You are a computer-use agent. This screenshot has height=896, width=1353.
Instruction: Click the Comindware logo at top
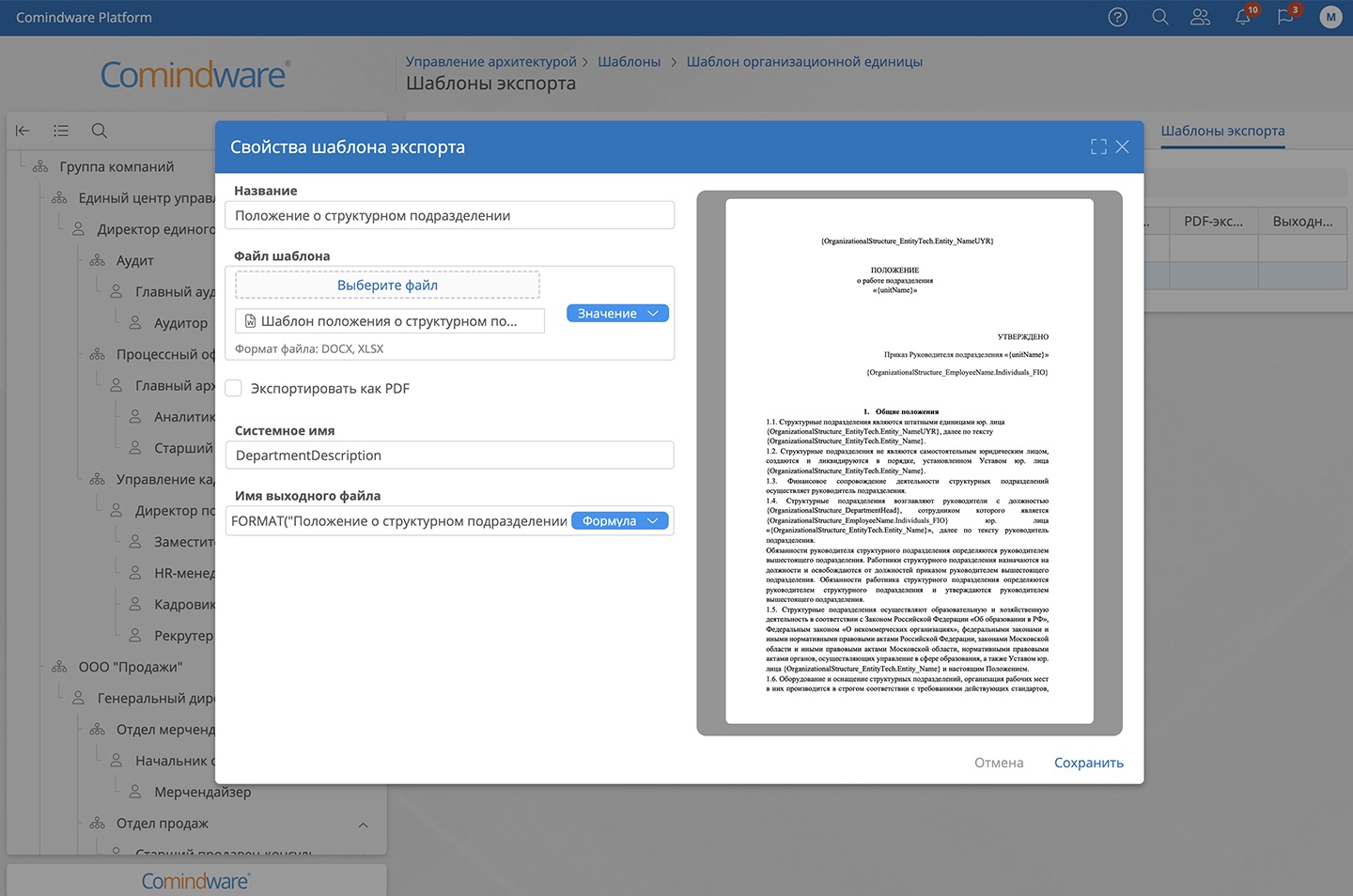click(x=195, y=74)
